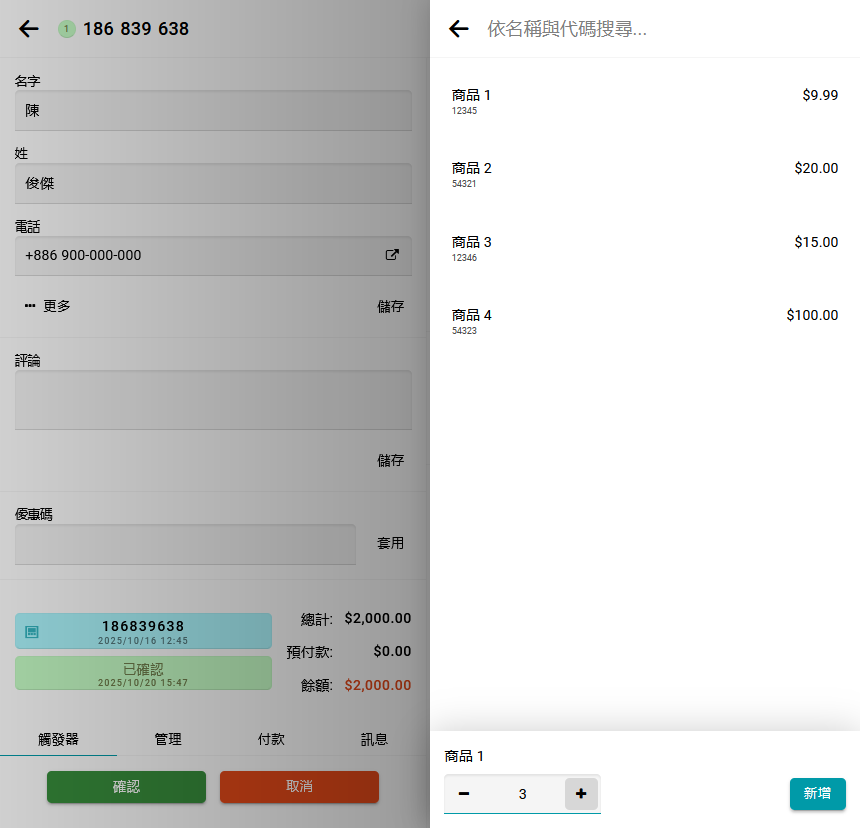The image size is (860, 828).
Task: Select 商品 2 from product list
Action: coord(645,175)
